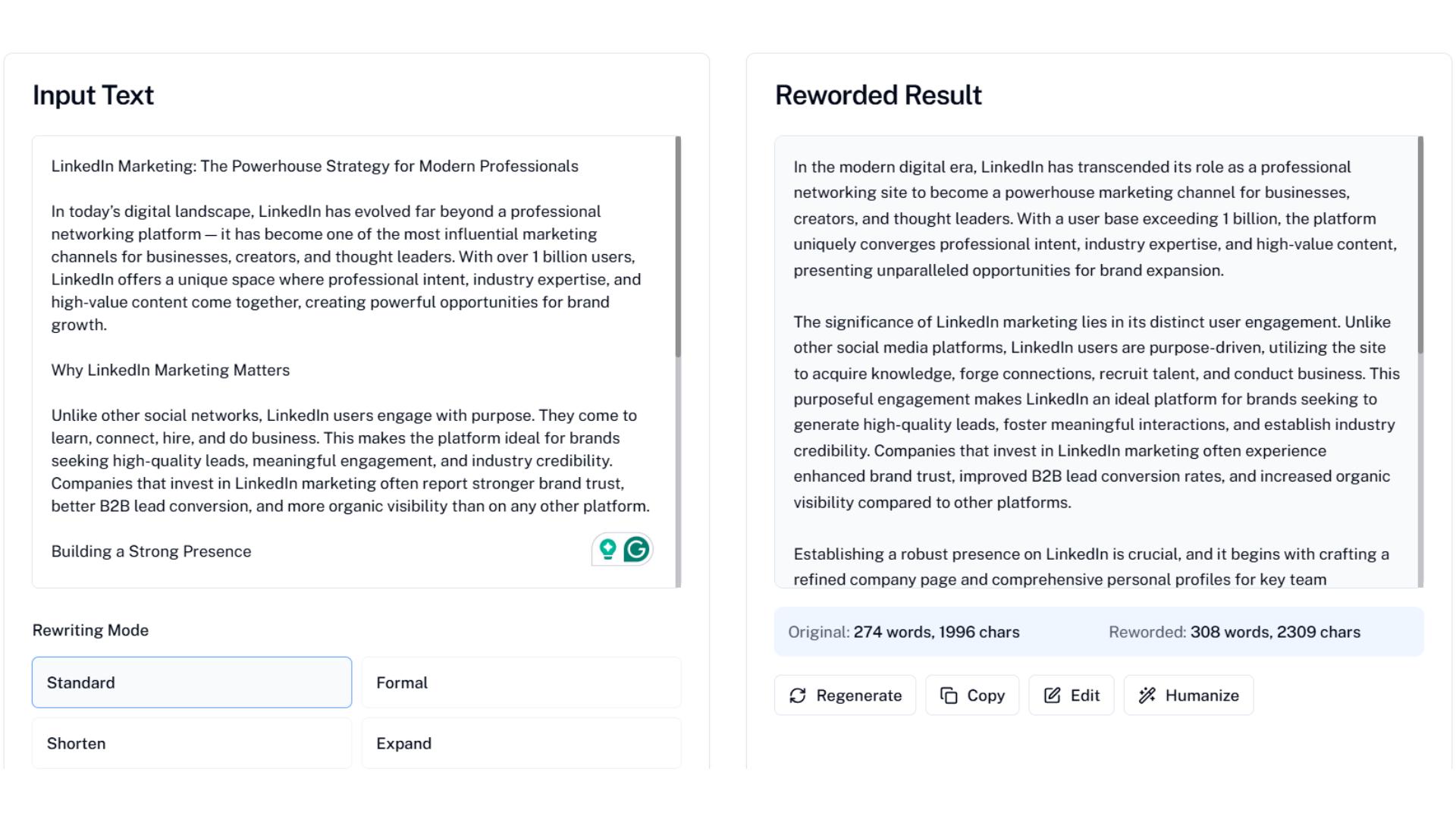
Task: Click the Input Text scrollbar thumb
Action: 678,246
